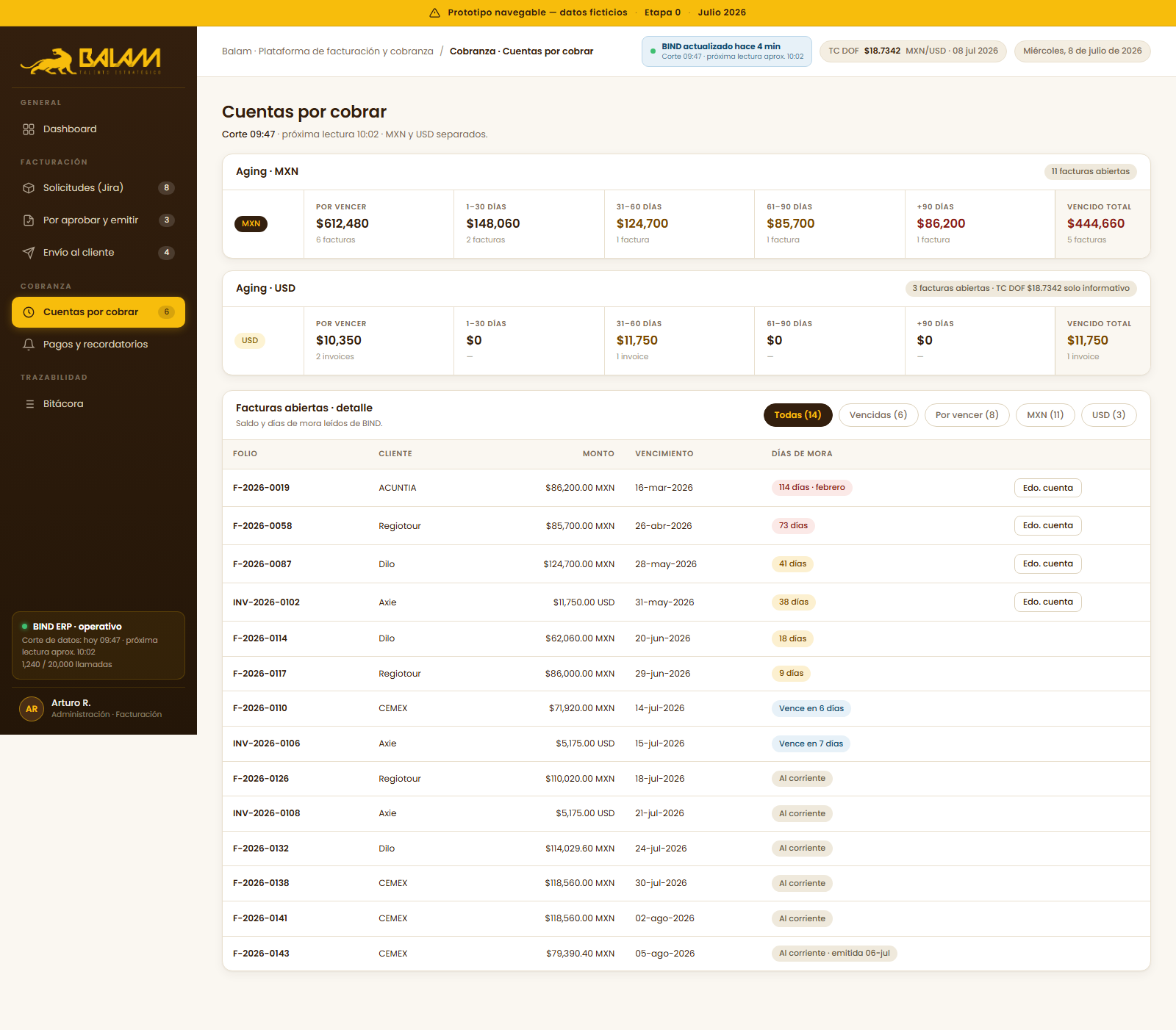Click the USD currency badge in Aging
The height and width of the screenshot is (1030, 1176).
[x=250, y=341]
